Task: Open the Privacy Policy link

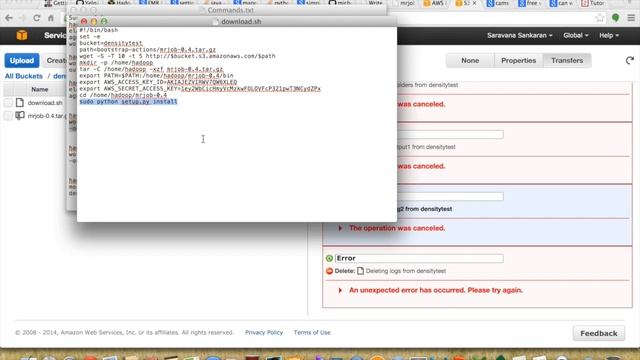Action: click(x=264, y=333)
